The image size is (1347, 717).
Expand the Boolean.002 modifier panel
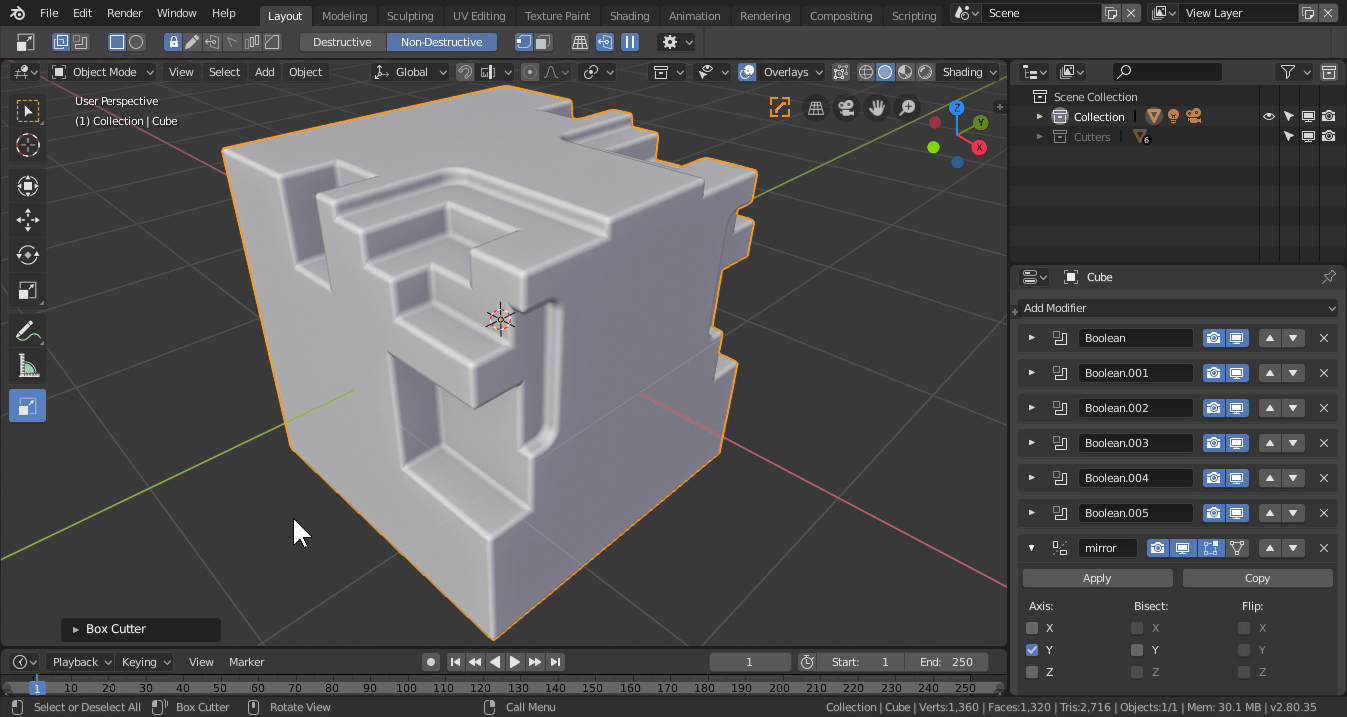pyautogui.click(x=1032, y=408)
